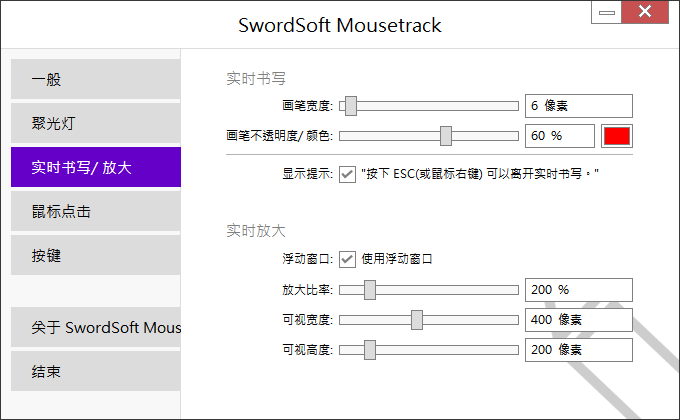Click the 实时放大 section heading

256,230
